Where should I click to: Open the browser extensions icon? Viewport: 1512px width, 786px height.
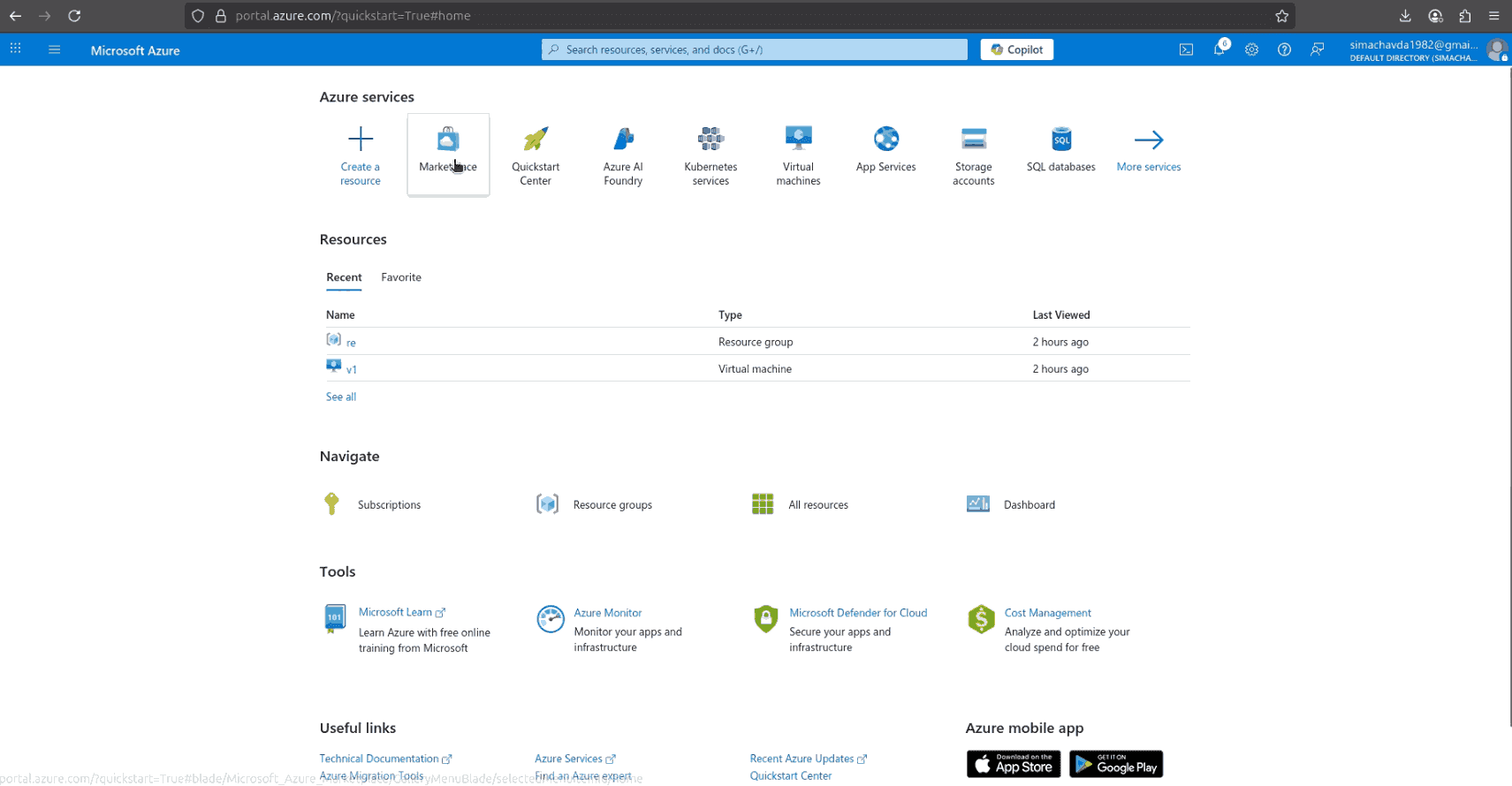coord(1464,16)
